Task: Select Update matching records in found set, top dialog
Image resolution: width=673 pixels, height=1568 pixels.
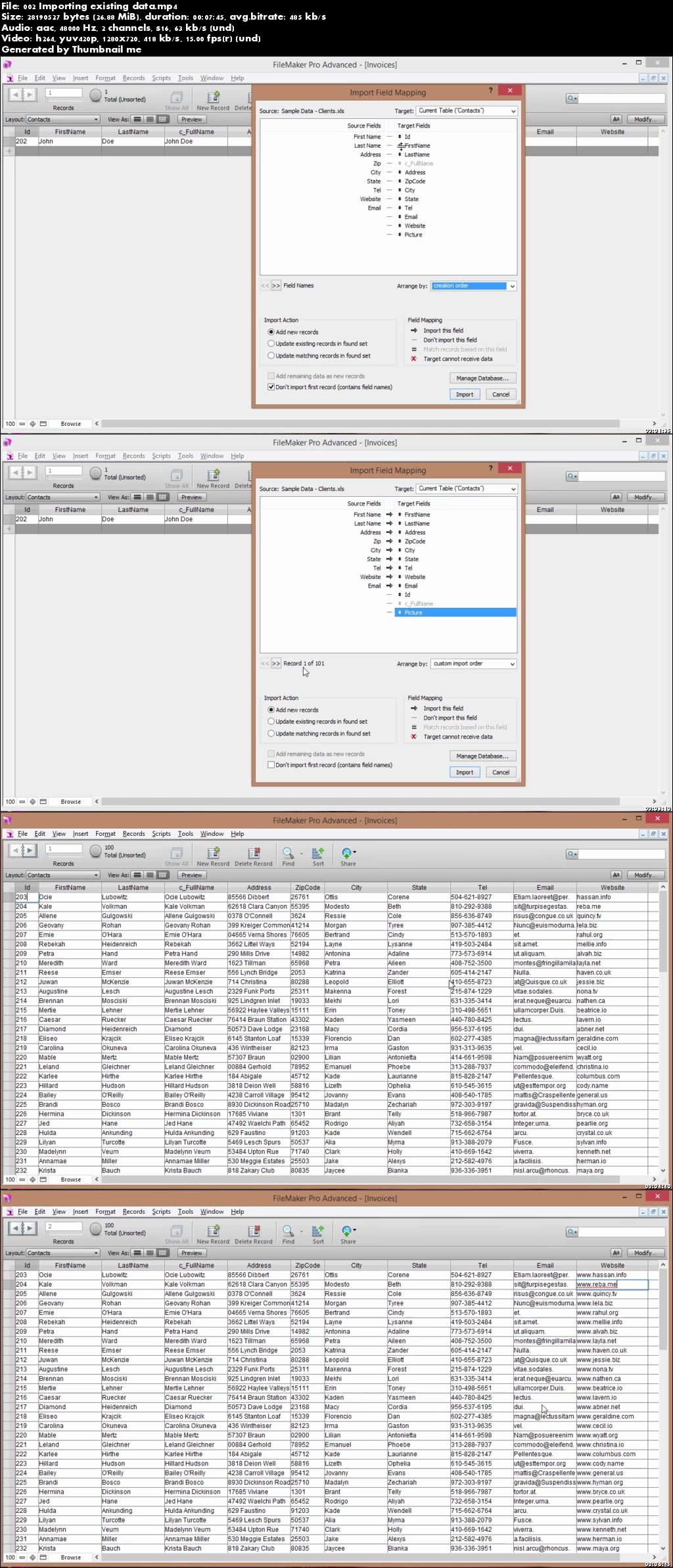Action: point(271,356)
